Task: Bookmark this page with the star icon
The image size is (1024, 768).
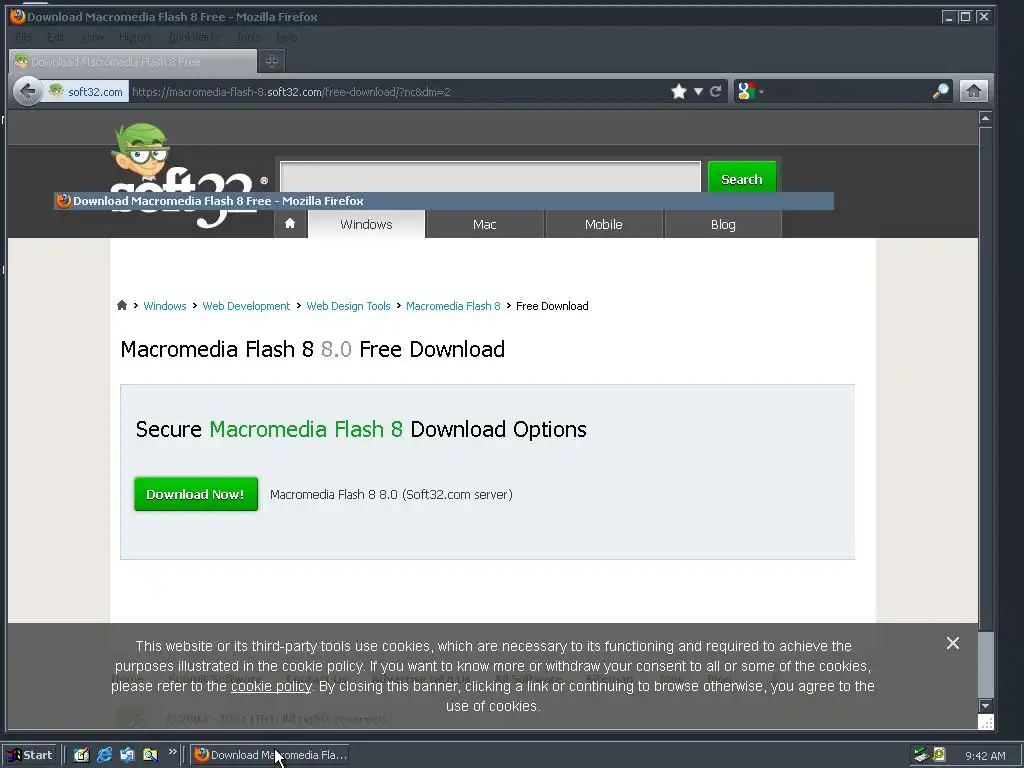Action: pos(679,91)
